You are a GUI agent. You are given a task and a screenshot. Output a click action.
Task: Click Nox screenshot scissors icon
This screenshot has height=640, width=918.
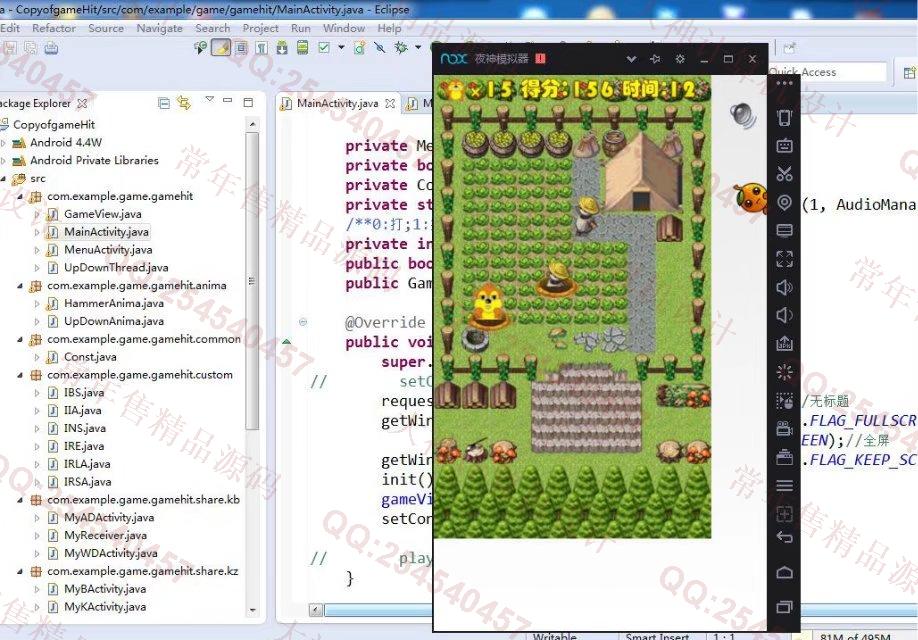tap(785, 174)
